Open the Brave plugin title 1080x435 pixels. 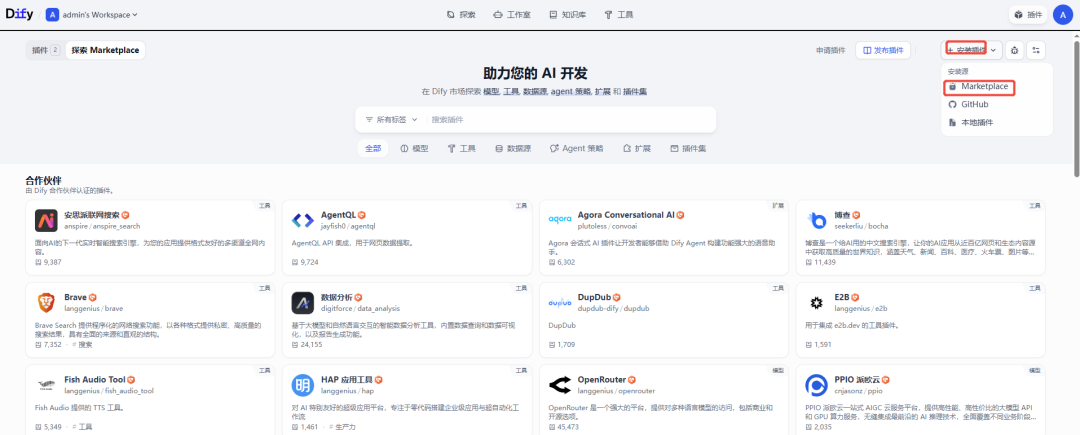(x=76, y=297)
